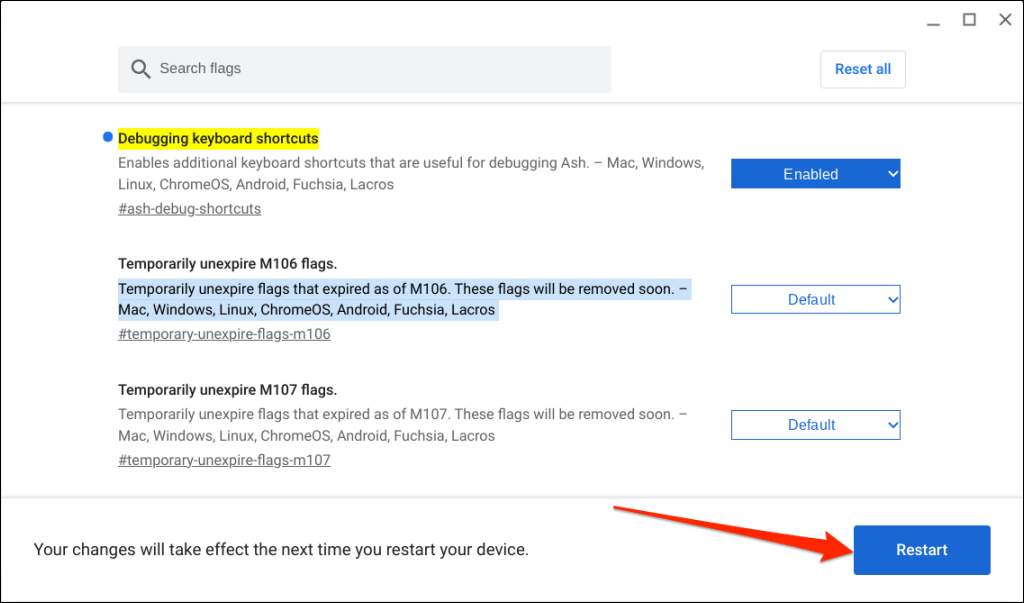Open the #ash-debug-shortcuts anchor link
Viewport: 1024px width, 603px height.
189,209
